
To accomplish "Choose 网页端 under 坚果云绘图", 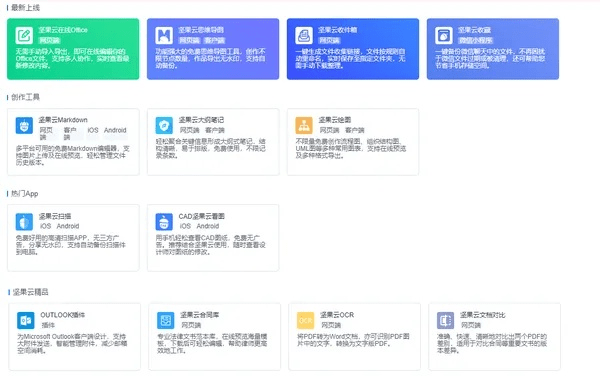I will coord(329,130).
